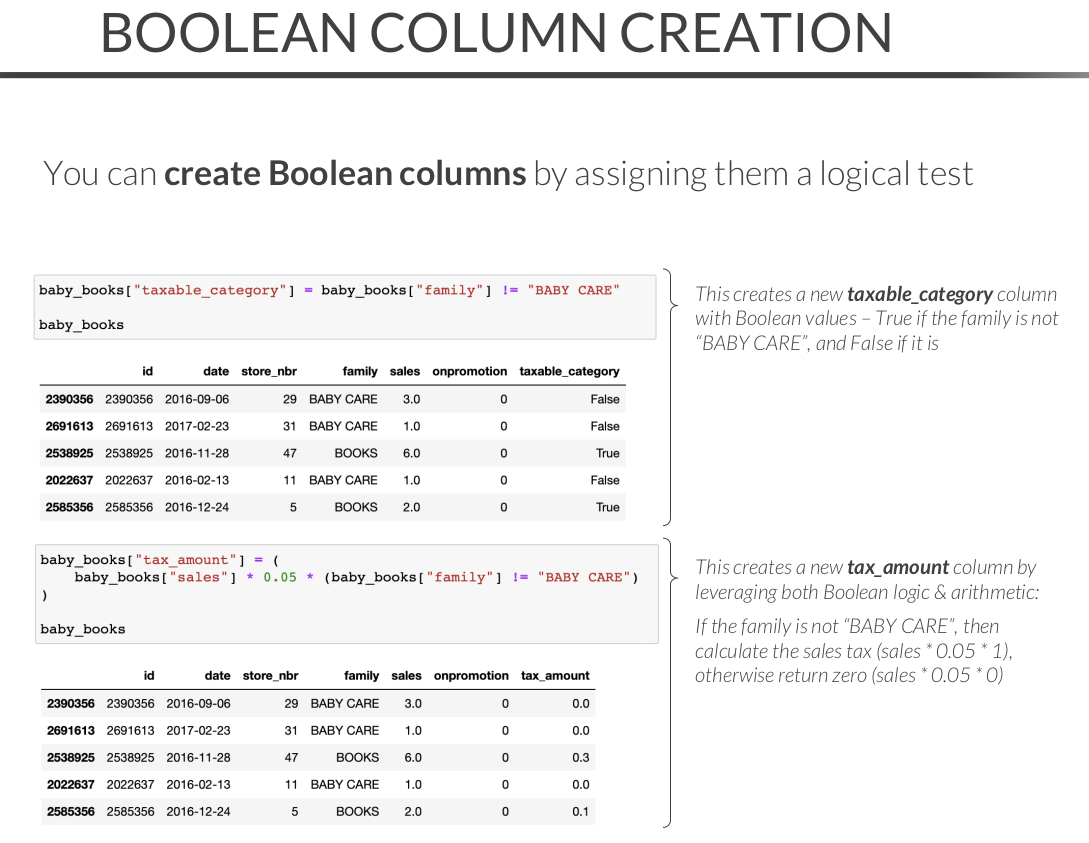The width and height of the screenshot is (1089, 843).
Task: Click the BOOLEAN COLUMN CREATION slide title
Action: (496, 33)
